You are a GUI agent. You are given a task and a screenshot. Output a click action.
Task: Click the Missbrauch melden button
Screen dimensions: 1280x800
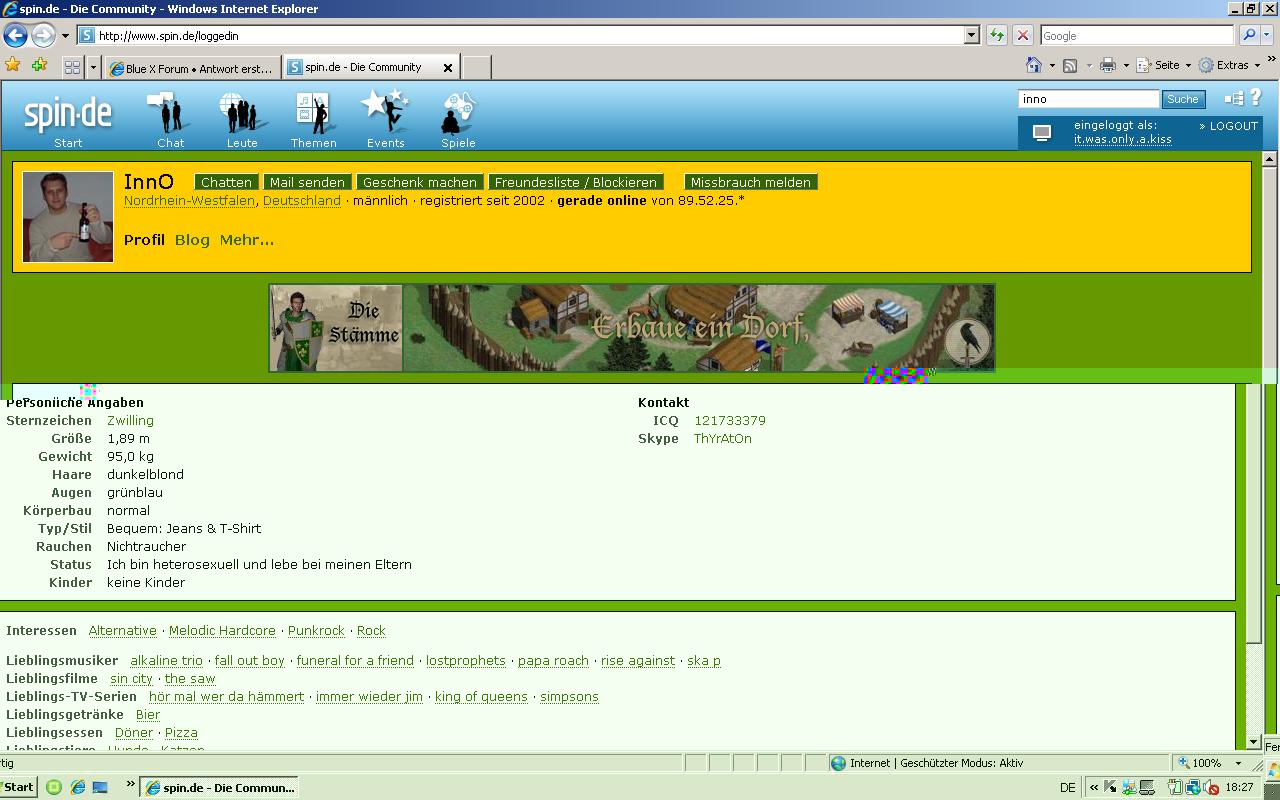pyautogui.click(x=750, y=182)
